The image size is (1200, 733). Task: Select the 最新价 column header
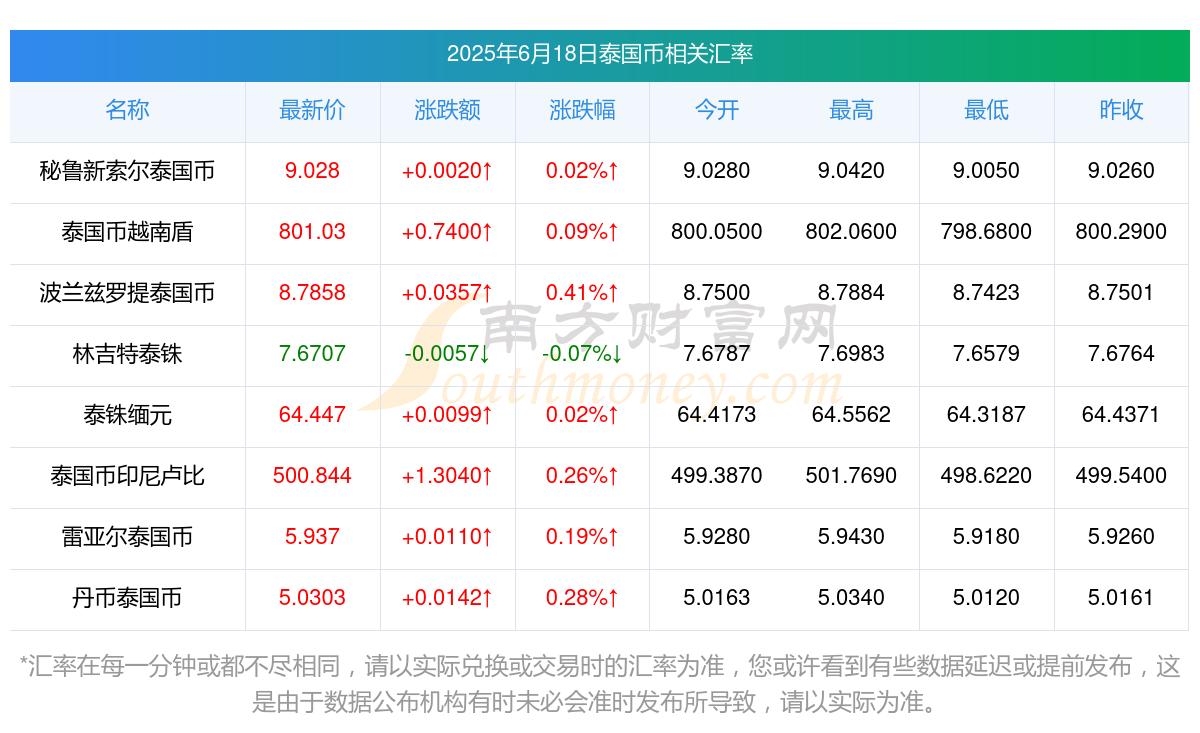312,110
